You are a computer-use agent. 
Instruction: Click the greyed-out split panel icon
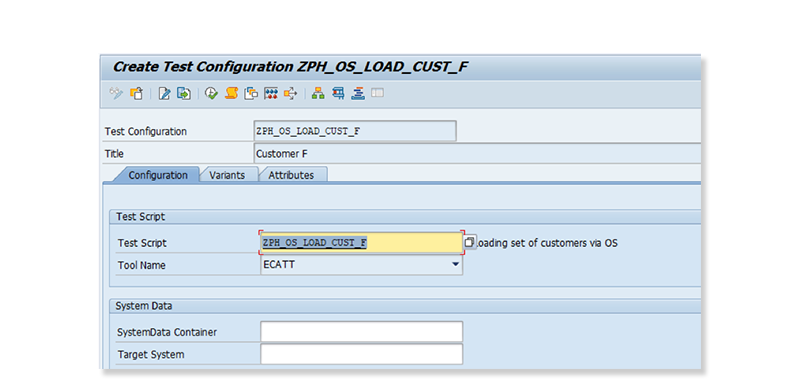377,93
